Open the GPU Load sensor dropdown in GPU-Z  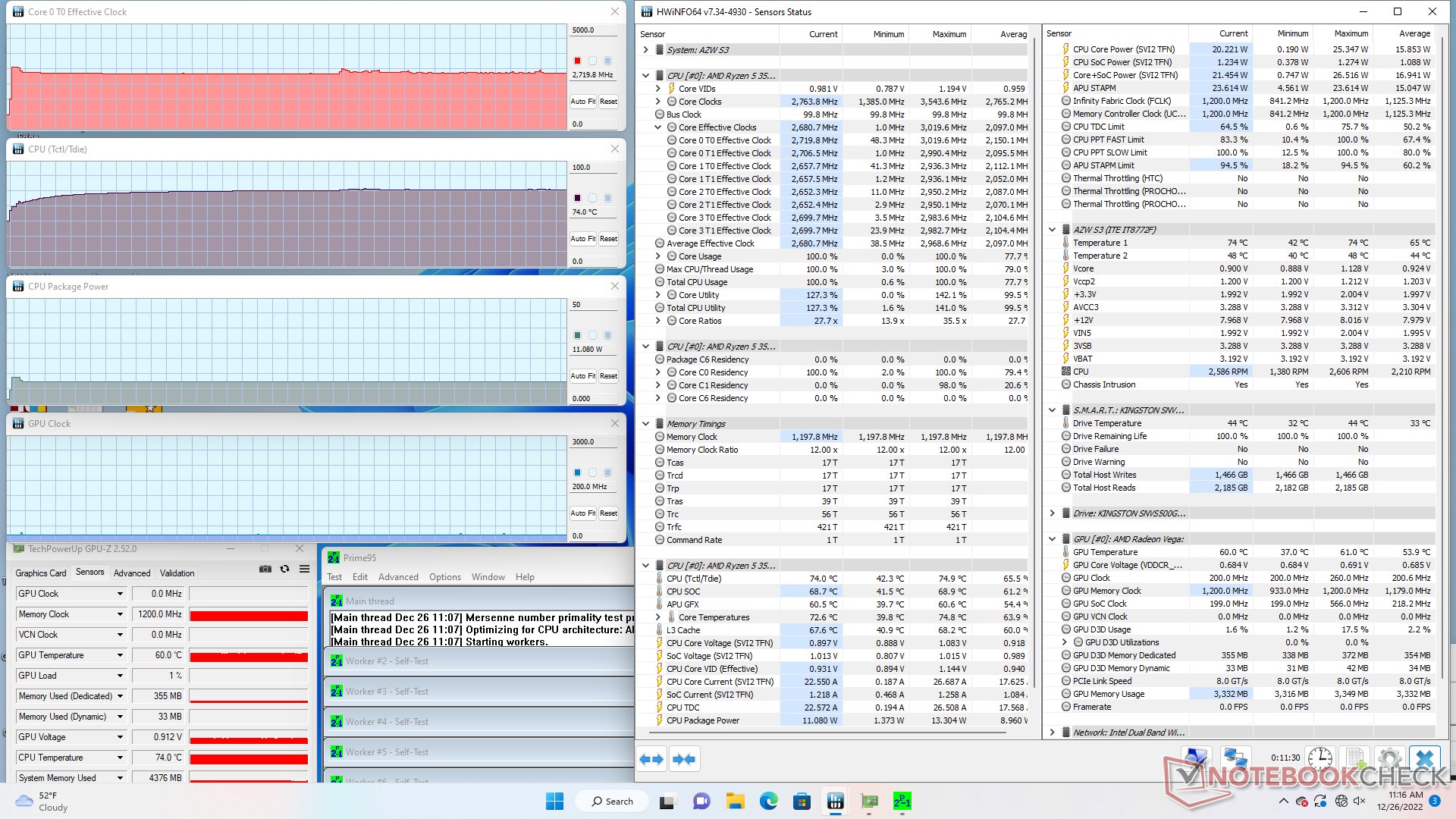[x=120, y=676]
